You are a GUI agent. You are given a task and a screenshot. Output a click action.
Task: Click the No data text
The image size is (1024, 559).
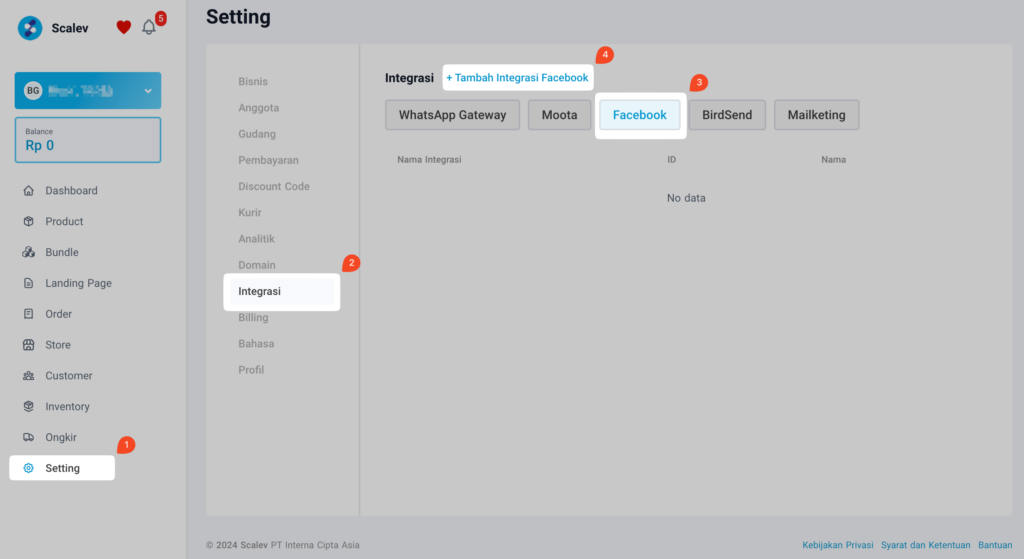pos(686,198)
